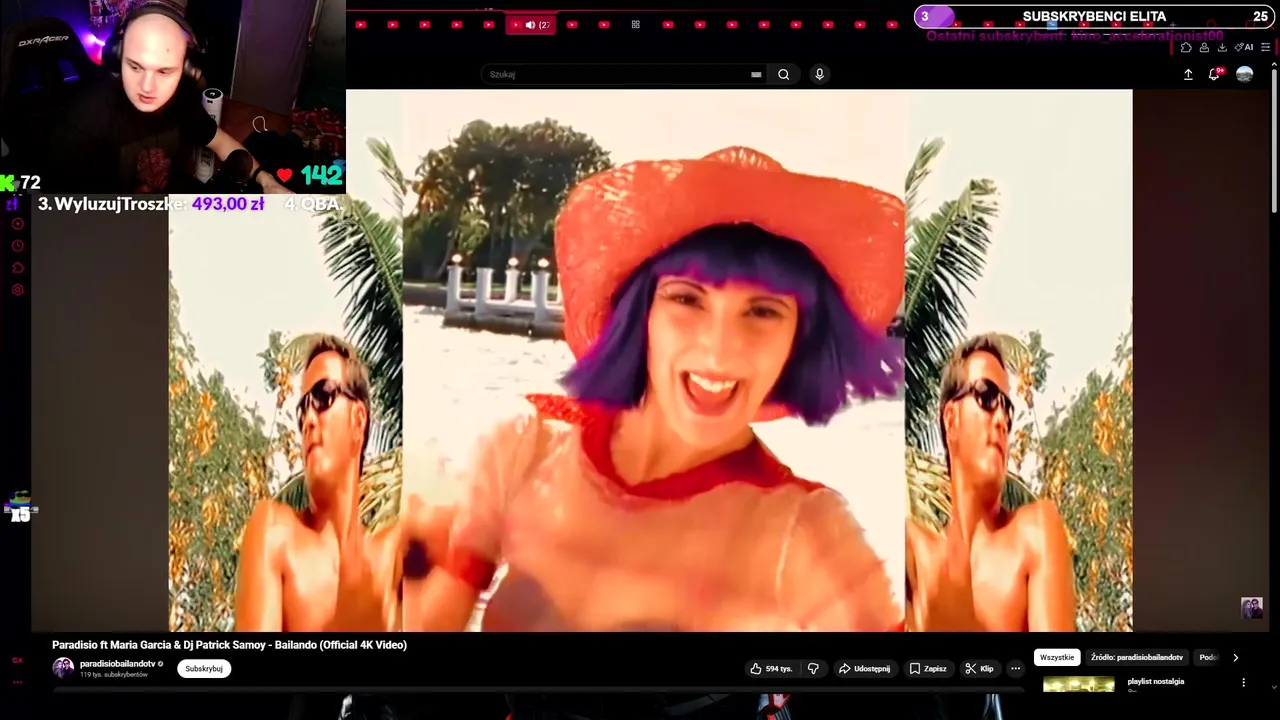Click the clock history icon in left sidebar
Screen dimensions: 1280x720
click(17, 246)
